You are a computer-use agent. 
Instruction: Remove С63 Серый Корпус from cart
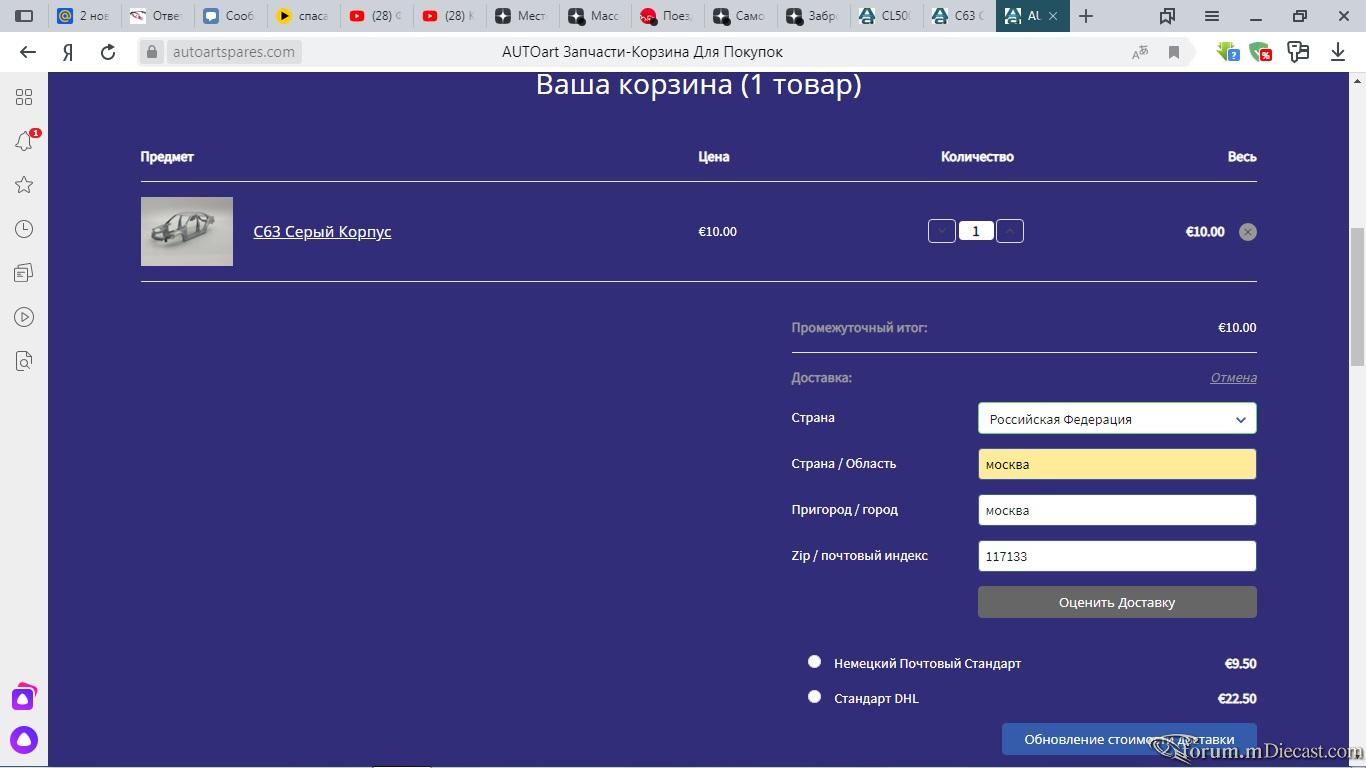[1247, 232]
